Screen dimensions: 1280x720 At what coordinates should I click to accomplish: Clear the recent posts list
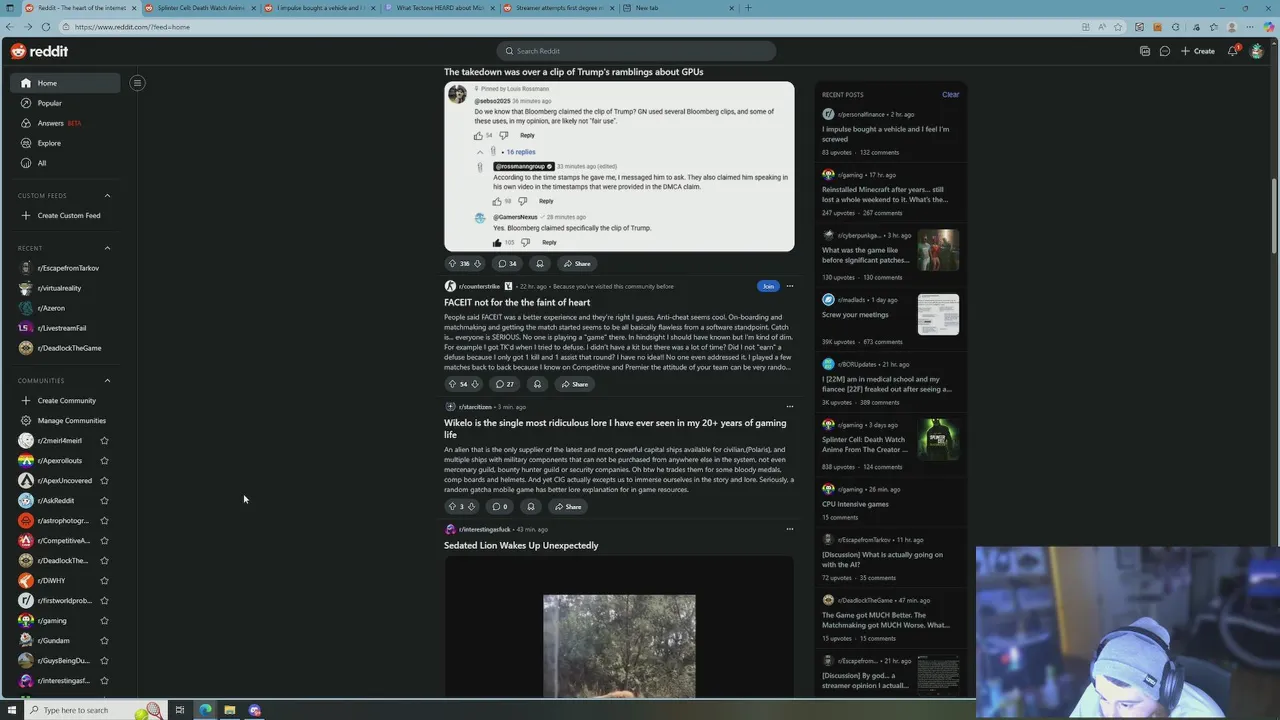click(950, 95)
